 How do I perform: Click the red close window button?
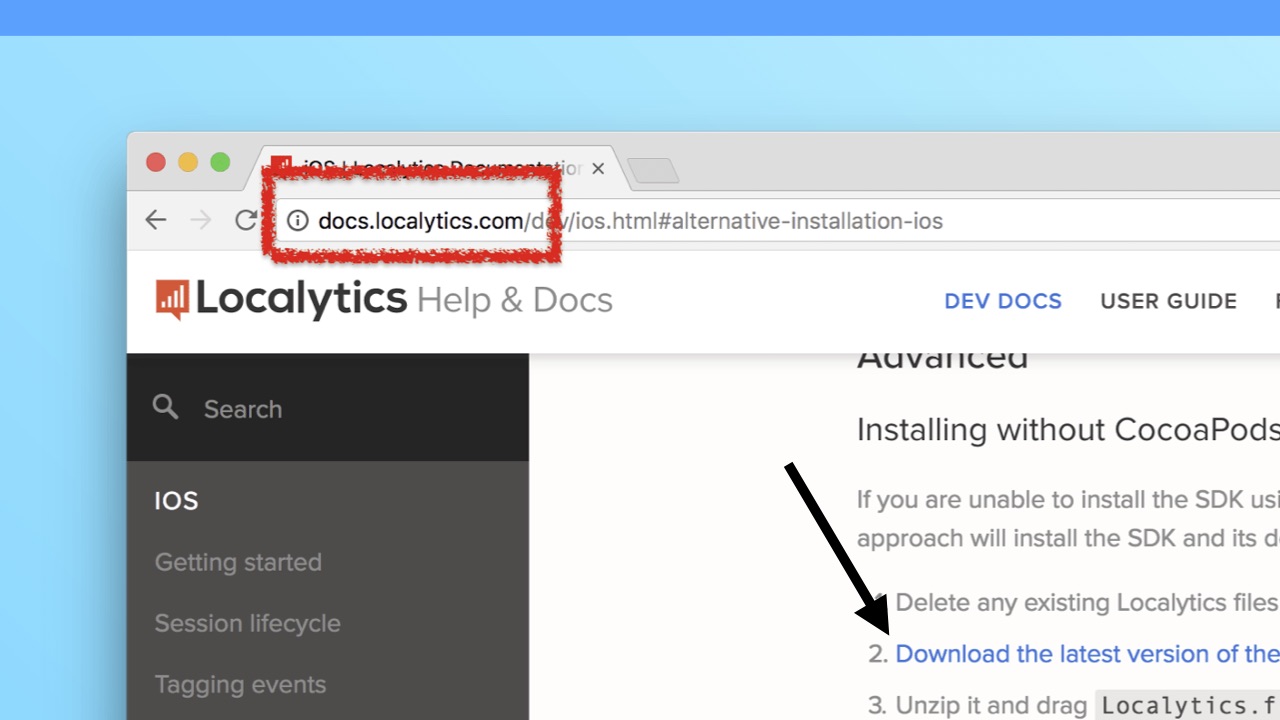pos(156,162)
